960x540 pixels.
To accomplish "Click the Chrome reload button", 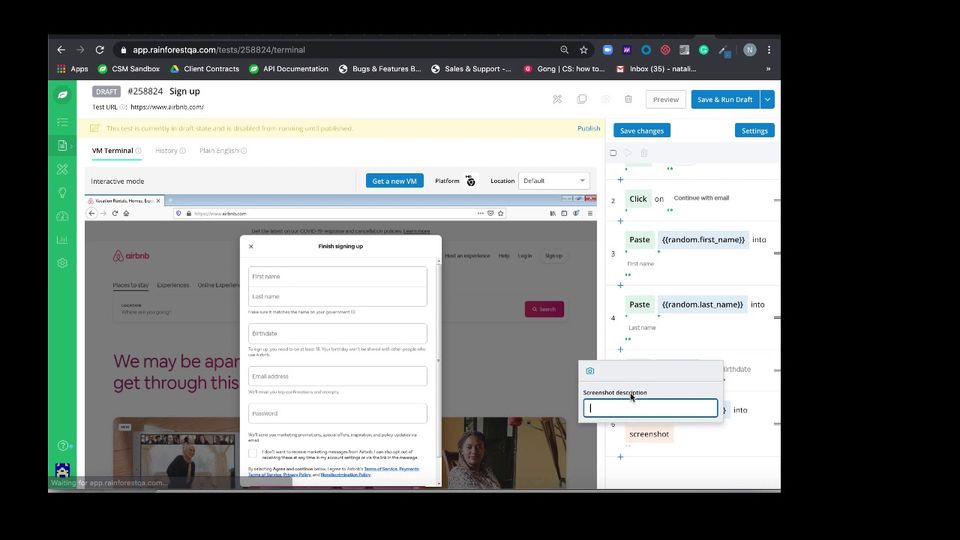I will (x=100, y=50).
